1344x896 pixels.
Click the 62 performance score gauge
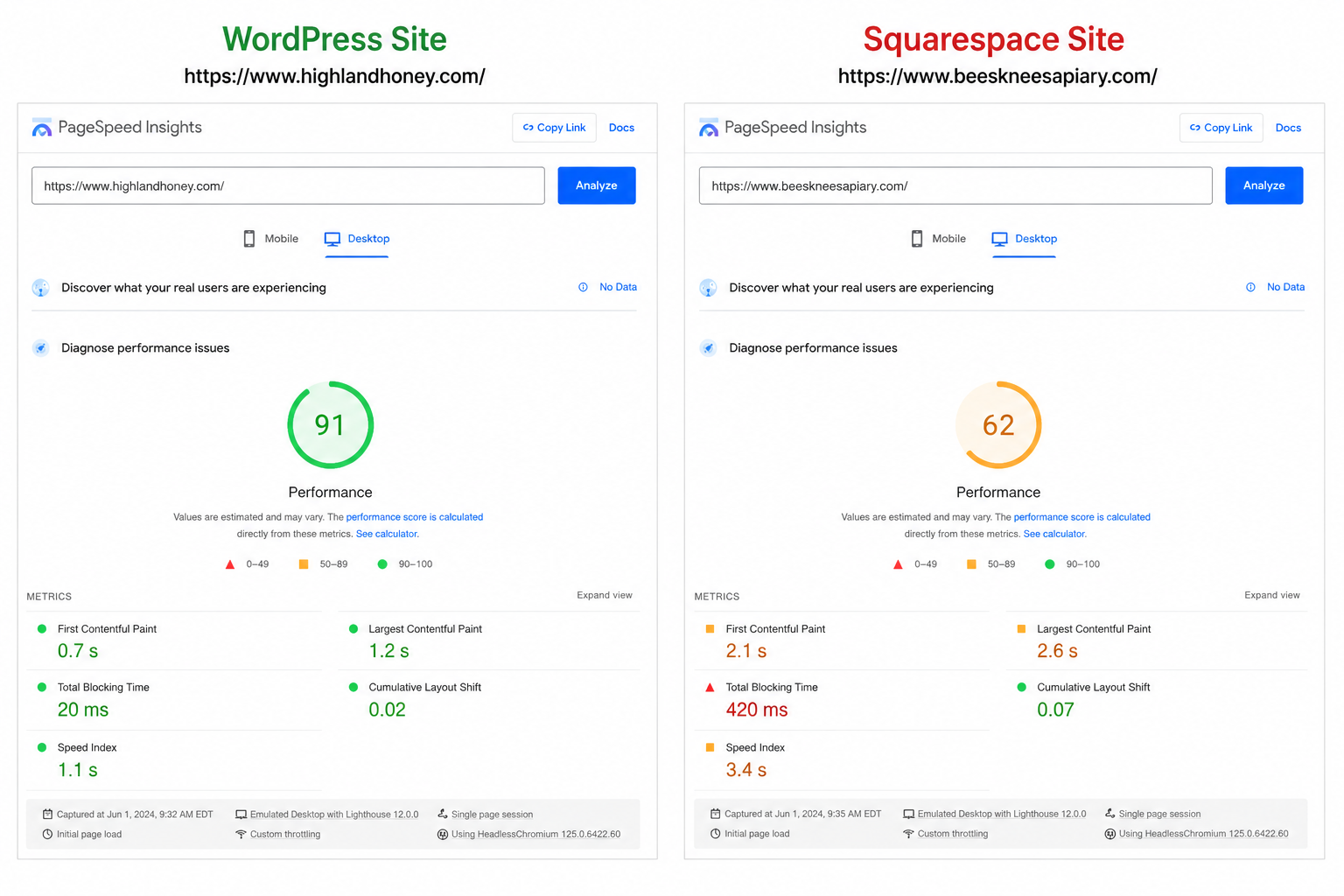pos(998,424)
